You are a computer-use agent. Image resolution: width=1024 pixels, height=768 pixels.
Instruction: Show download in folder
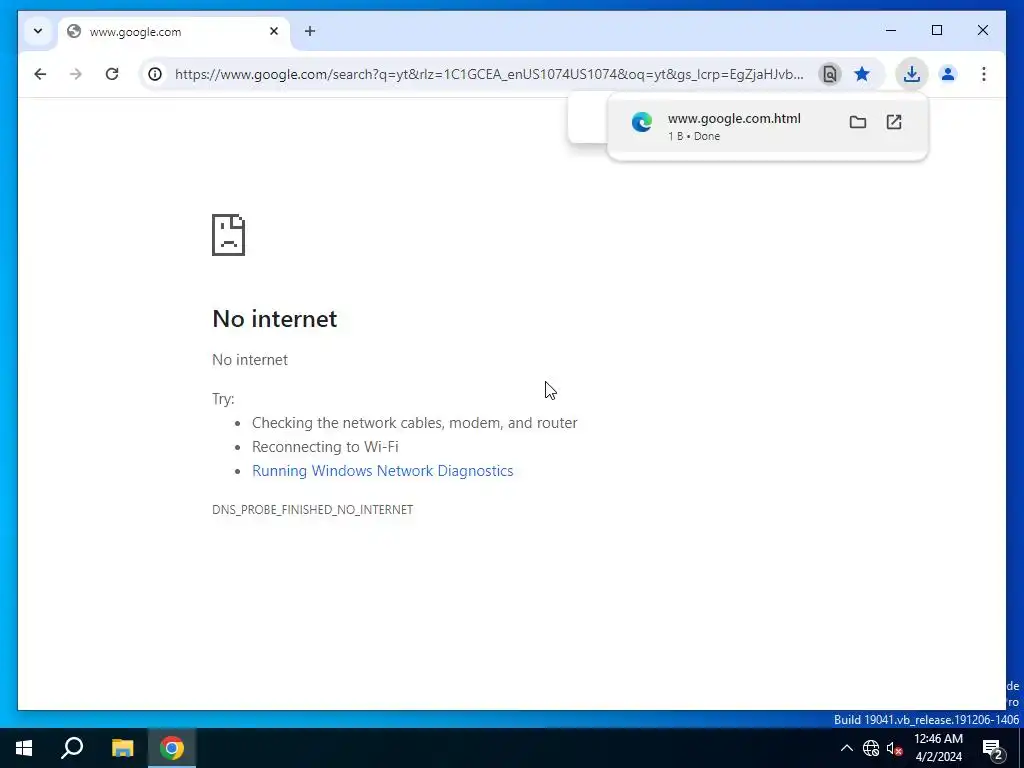coord(857,122)
